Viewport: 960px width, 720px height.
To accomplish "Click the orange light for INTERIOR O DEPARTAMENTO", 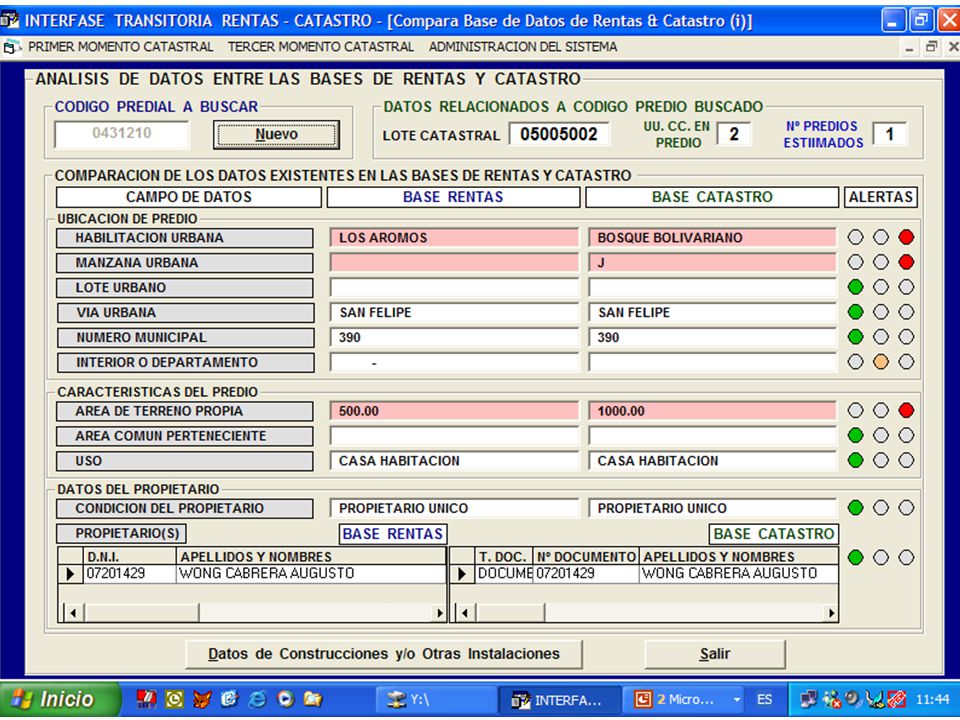I will click(880, 362).
